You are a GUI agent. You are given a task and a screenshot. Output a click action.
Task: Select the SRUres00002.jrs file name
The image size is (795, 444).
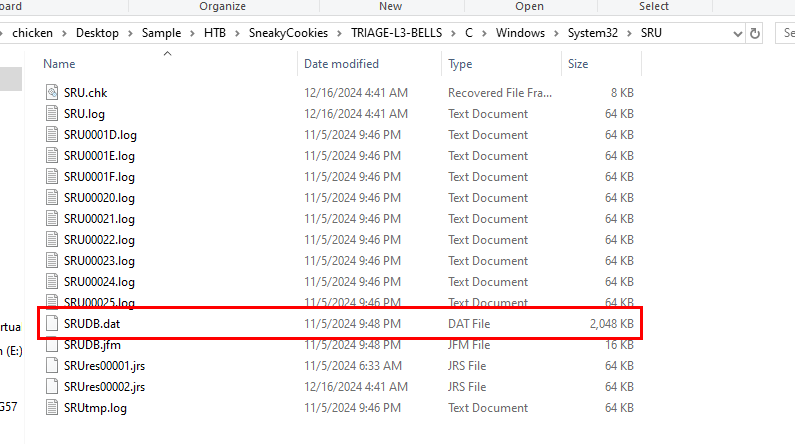pos(104,387)
